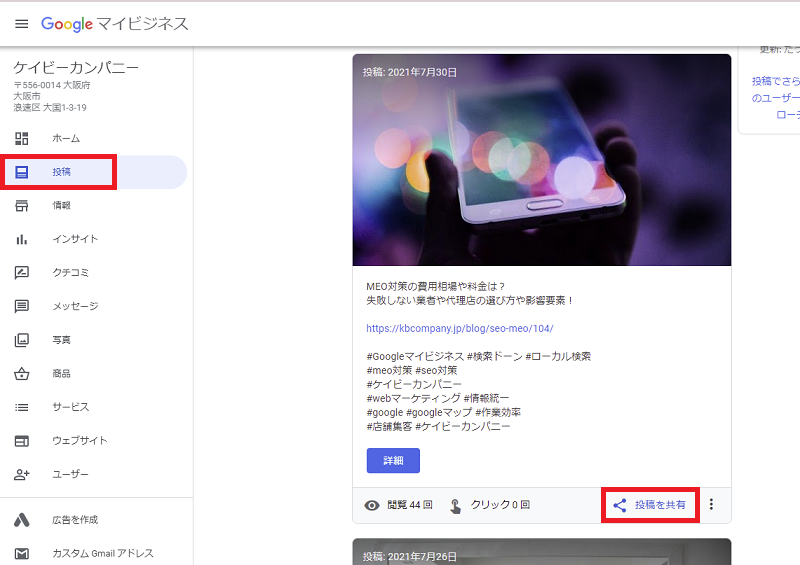Click the ケイビーカンパニー business name

click(76, 67)
